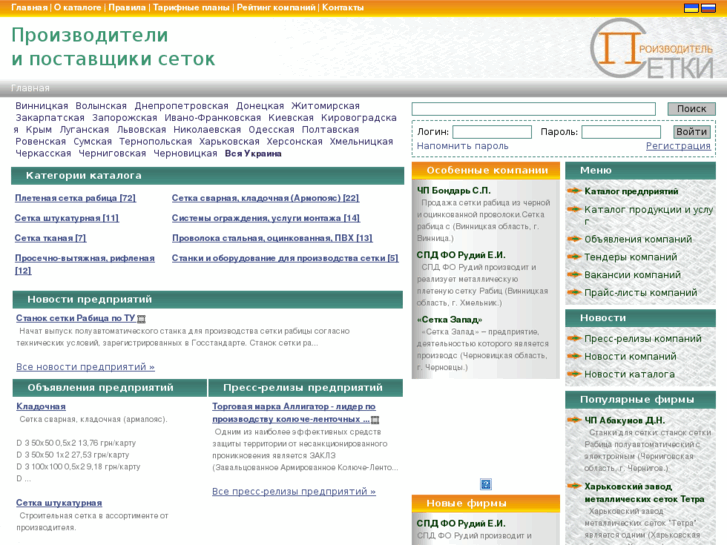The image size is (727, 545).
Task: Open Сетка штукатурная announcement link
Action: (x=59, y=503)
